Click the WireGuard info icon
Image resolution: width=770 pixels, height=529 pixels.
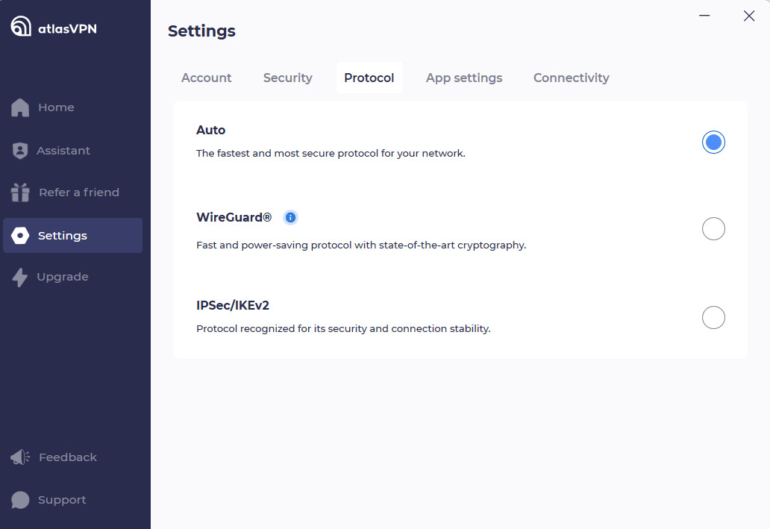(290, 217)
